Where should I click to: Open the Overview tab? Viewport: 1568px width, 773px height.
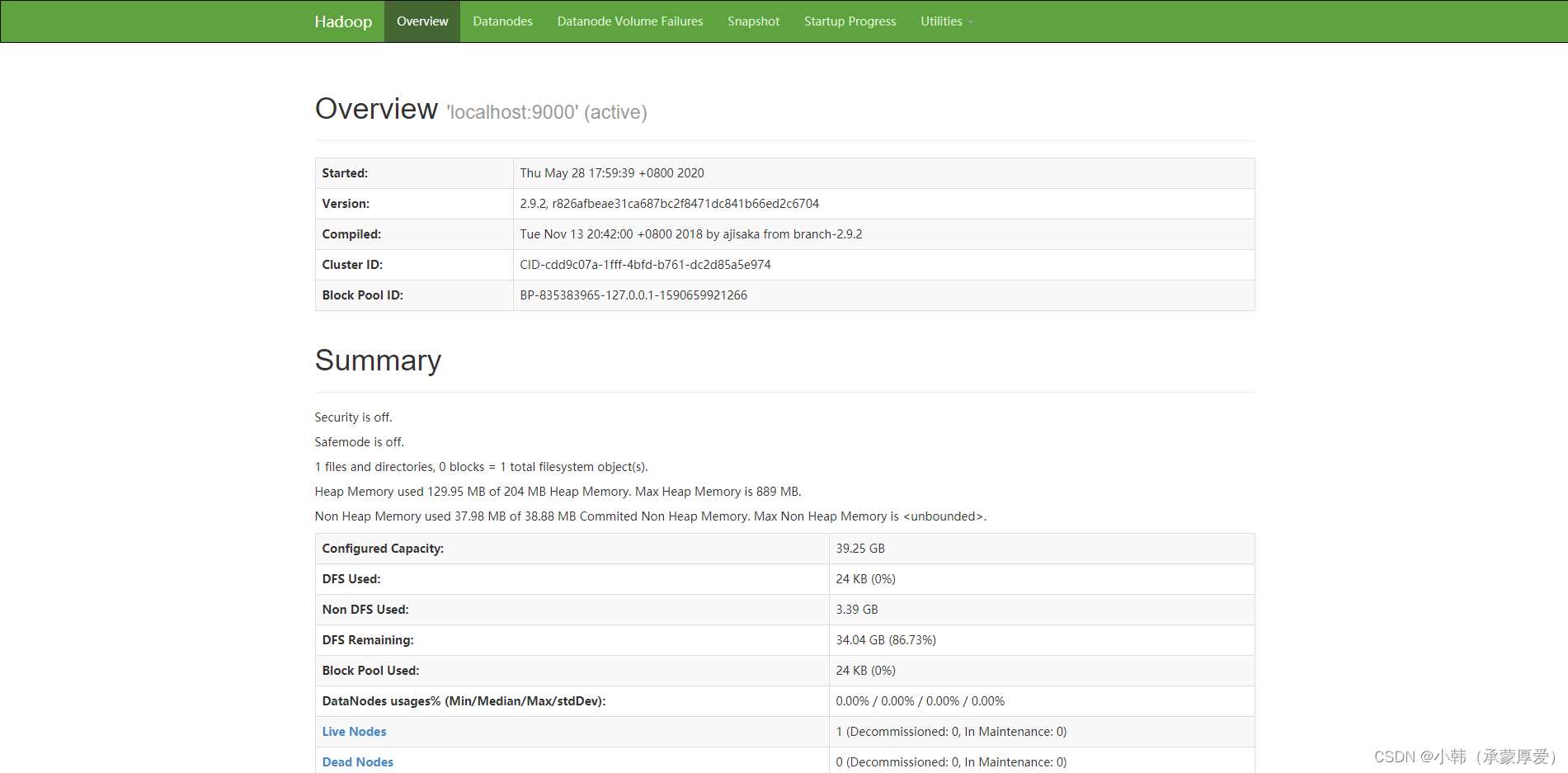[x=422, y=21]
